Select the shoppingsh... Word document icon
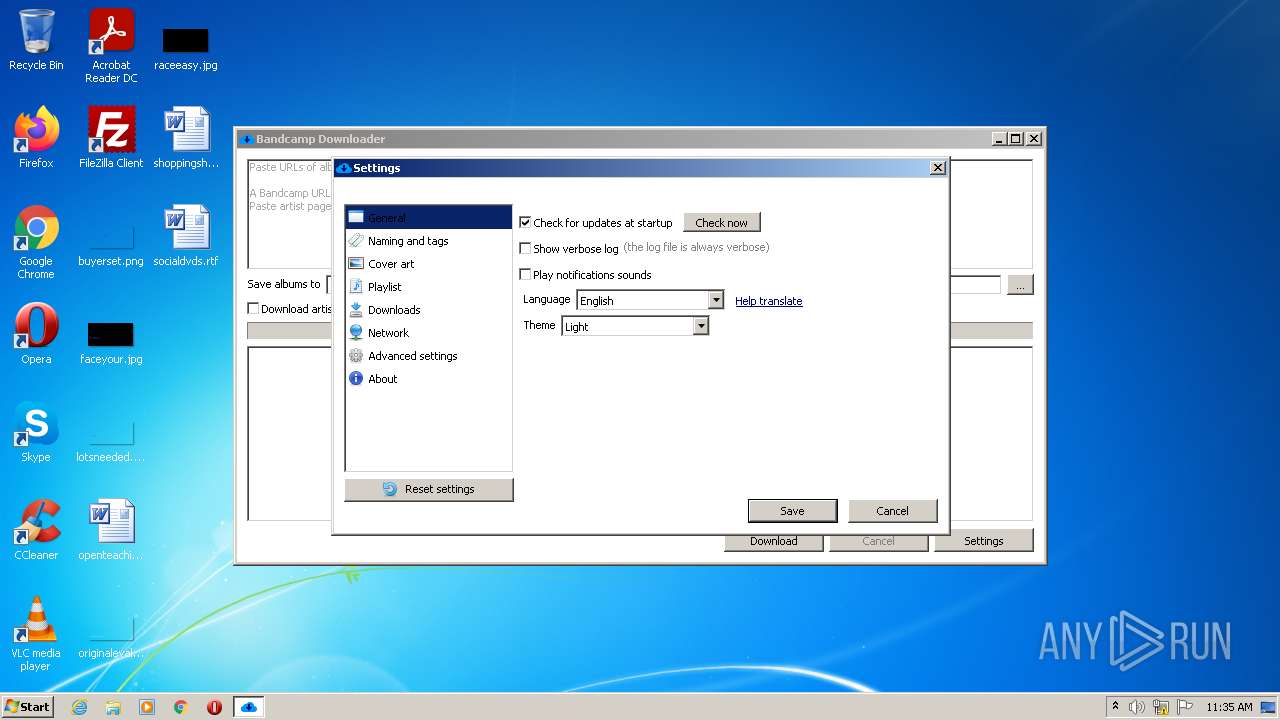Image resolution: width=1280 pixels, height=720 pixels. click(x=185, y=138)
